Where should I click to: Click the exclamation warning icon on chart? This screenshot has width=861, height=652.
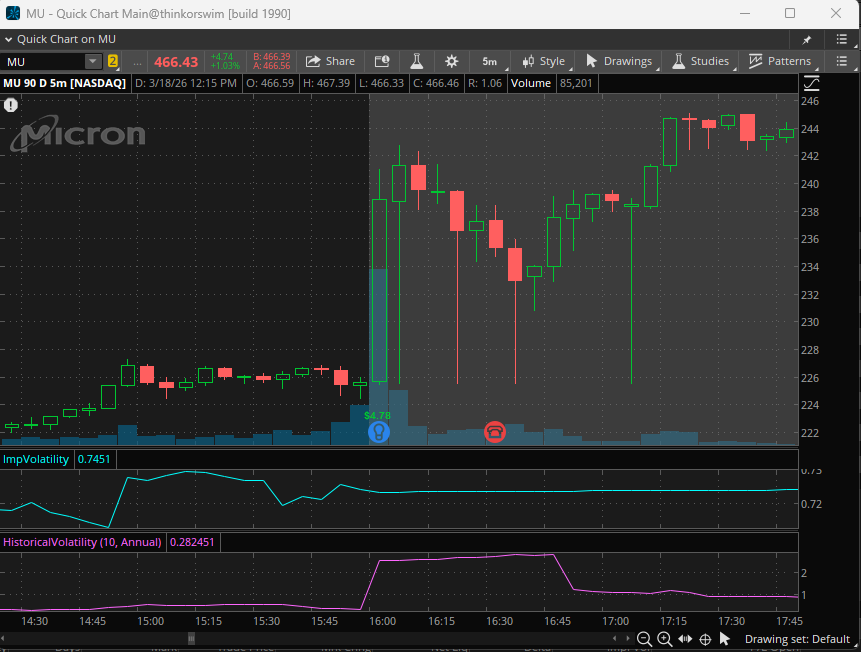(x=11, y=105)
